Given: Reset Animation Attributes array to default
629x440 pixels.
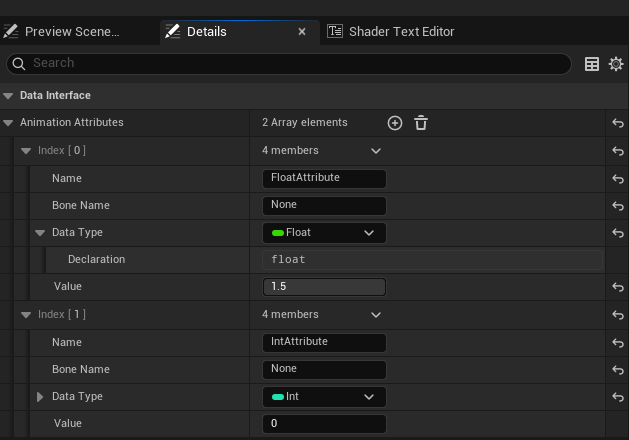Looking at the screenshot, I should (617, 123).
